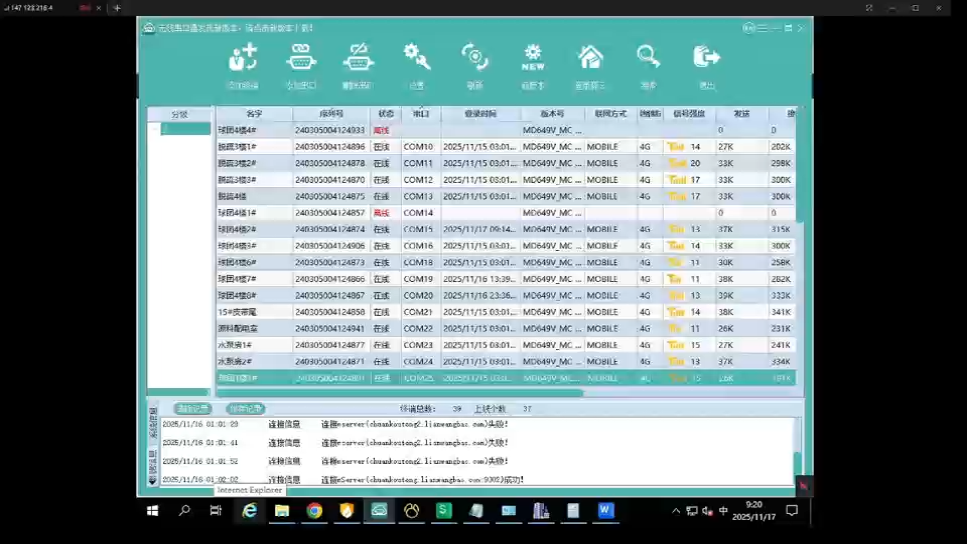The height and width of the screenshot is (544, 967).
Task: Sort by the 版本号 column header
Action: [552, 113]
